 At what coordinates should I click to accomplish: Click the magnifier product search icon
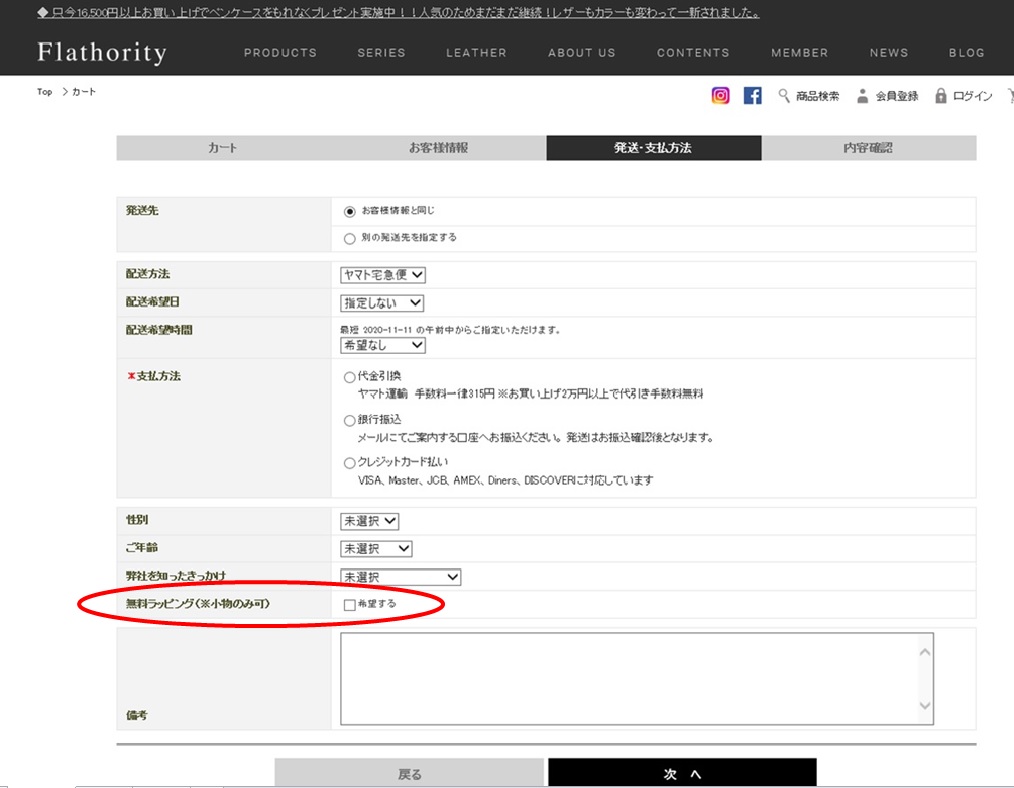click(x=784, y=96)
